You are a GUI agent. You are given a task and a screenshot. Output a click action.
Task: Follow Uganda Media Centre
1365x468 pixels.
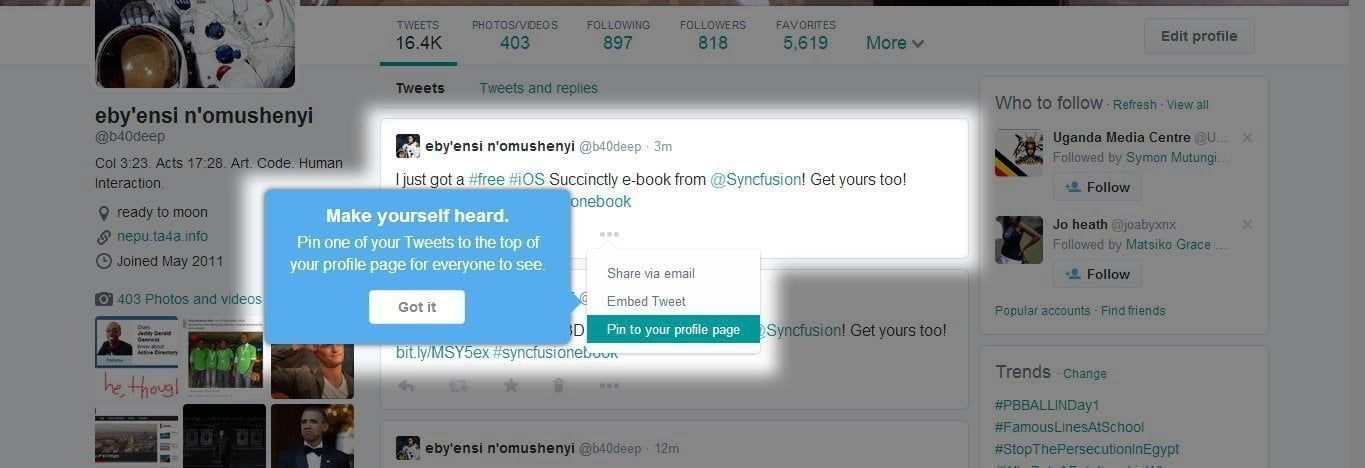[x=1097, y=187]
